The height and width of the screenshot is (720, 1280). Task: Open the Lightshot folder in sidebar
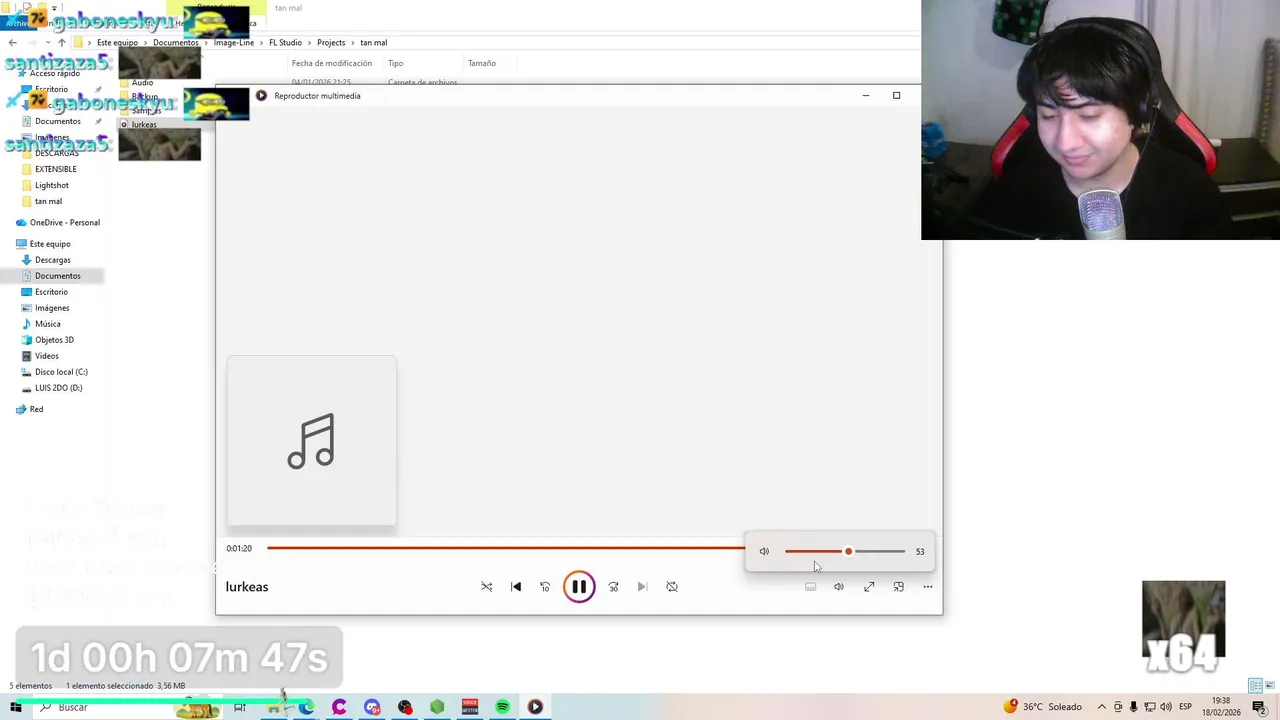(x=52, y=185)
